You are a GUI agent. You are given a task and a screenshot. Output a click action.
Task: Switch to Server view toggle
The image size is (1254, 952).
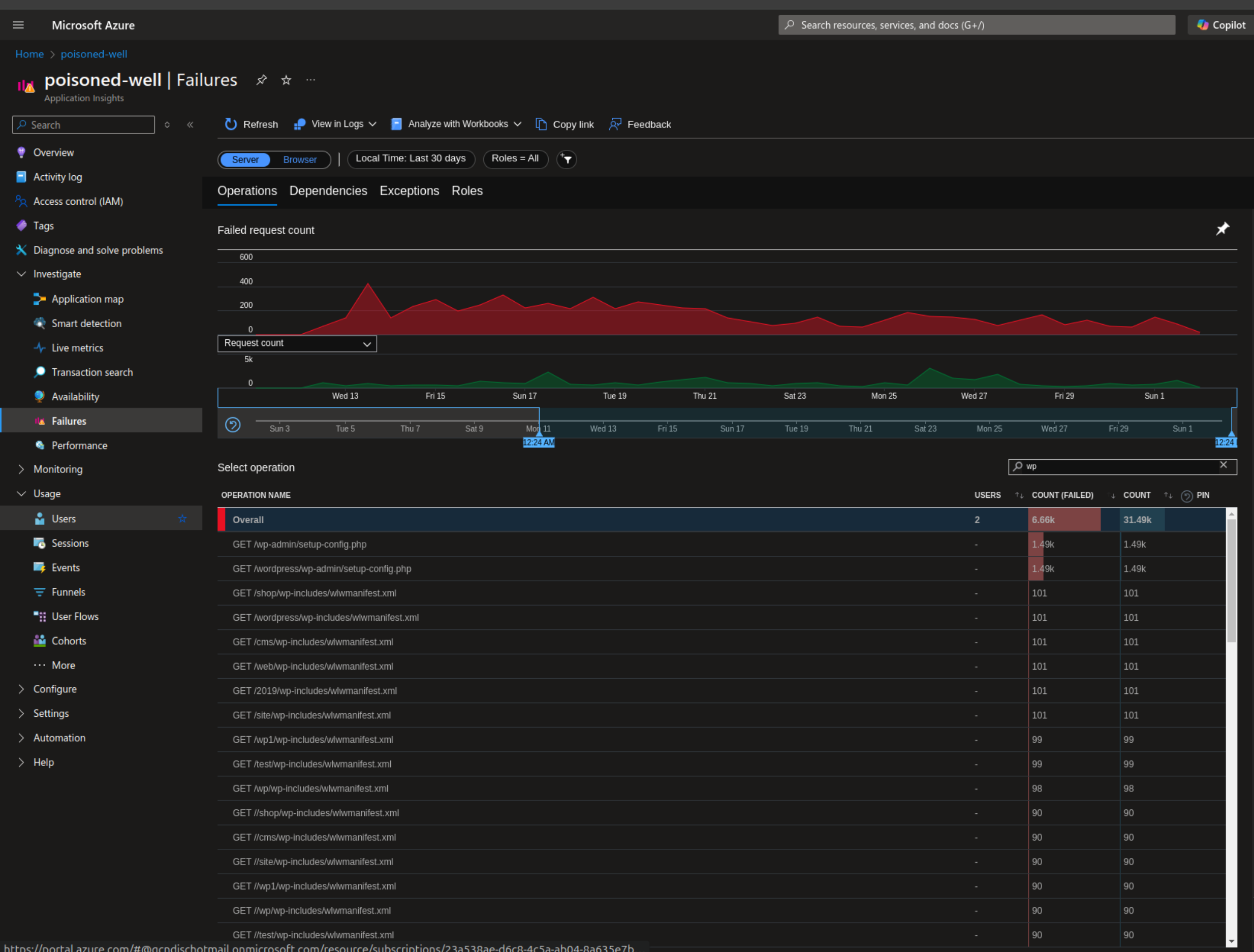pyautogui.click(x=245, y=160)
